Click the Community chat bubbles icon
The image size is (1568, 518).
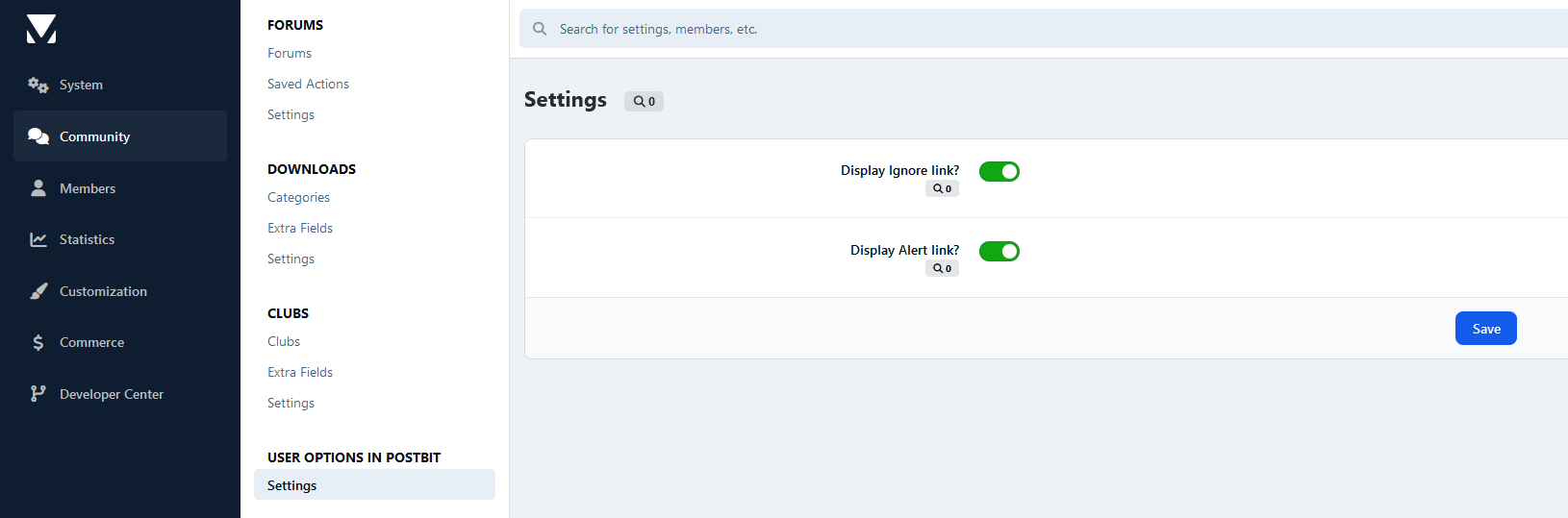pyautogui.click(x=38, y=136)
